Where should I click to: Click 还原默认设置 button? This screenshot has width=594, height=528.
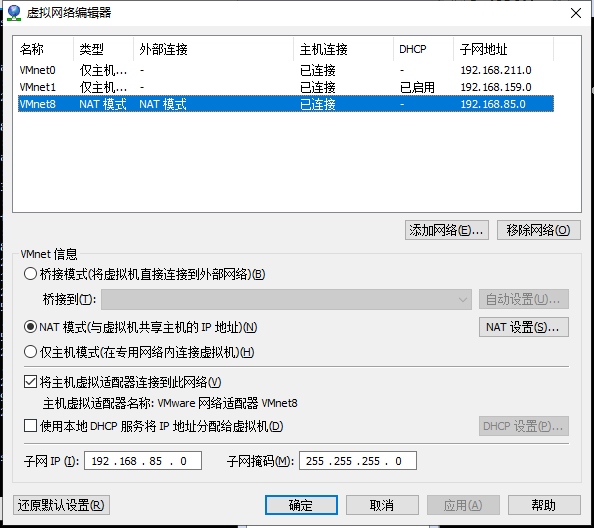pos(61,505)
